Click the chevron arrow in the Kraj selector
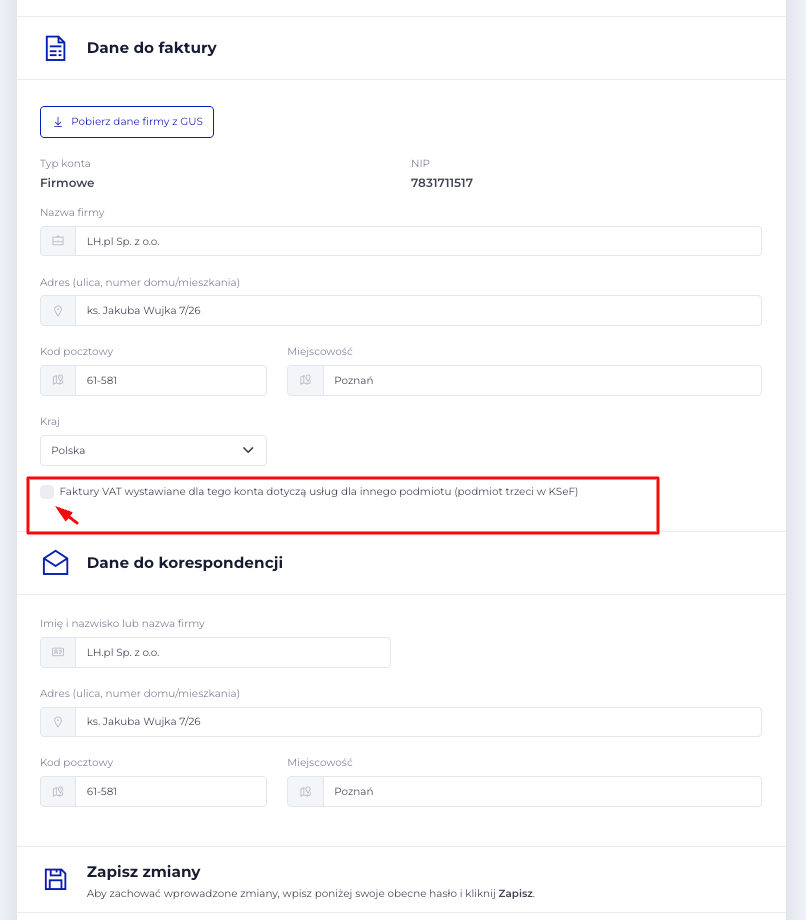806x920 pixels. click(x=249, y=450)
